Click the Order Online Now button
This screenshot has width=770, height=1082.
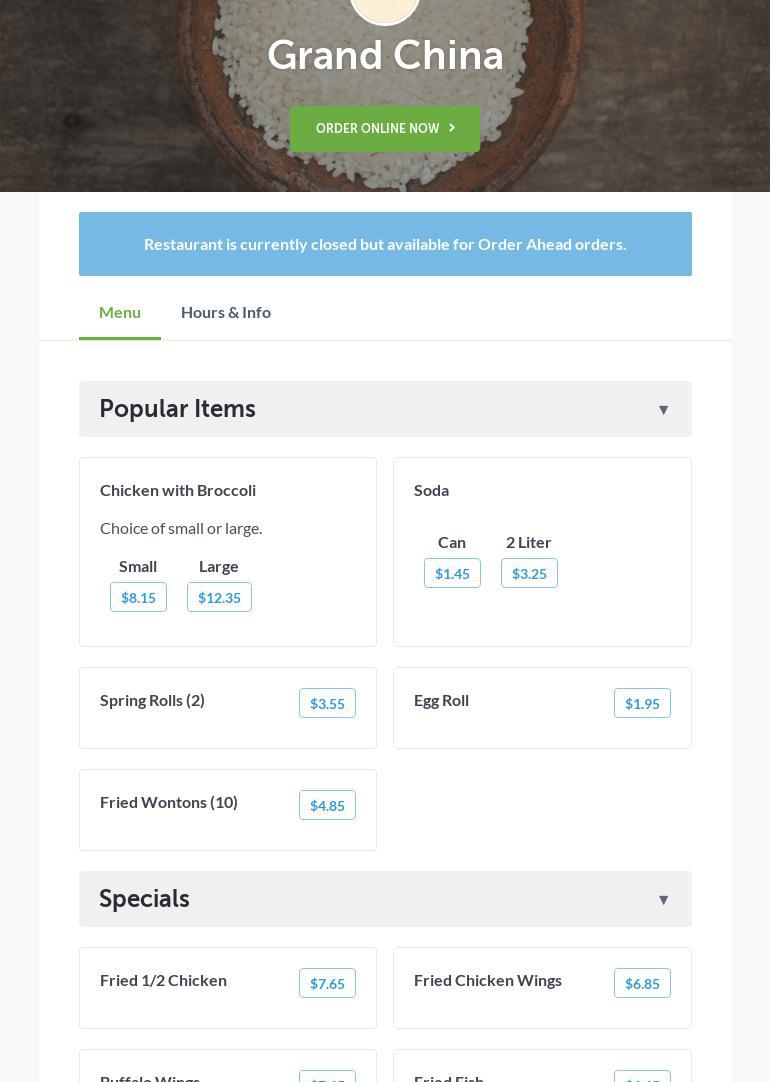pyautogui.click(x=385, y=129)
